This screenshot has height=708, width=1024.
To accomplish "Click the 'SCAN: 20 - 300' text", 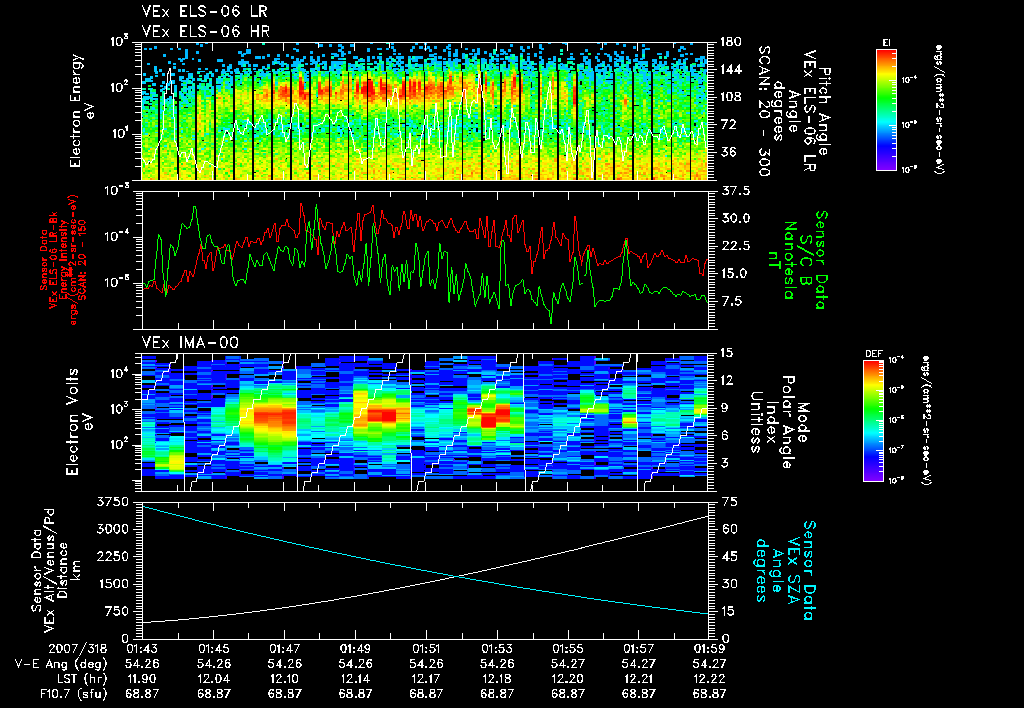I will [765, 111].
